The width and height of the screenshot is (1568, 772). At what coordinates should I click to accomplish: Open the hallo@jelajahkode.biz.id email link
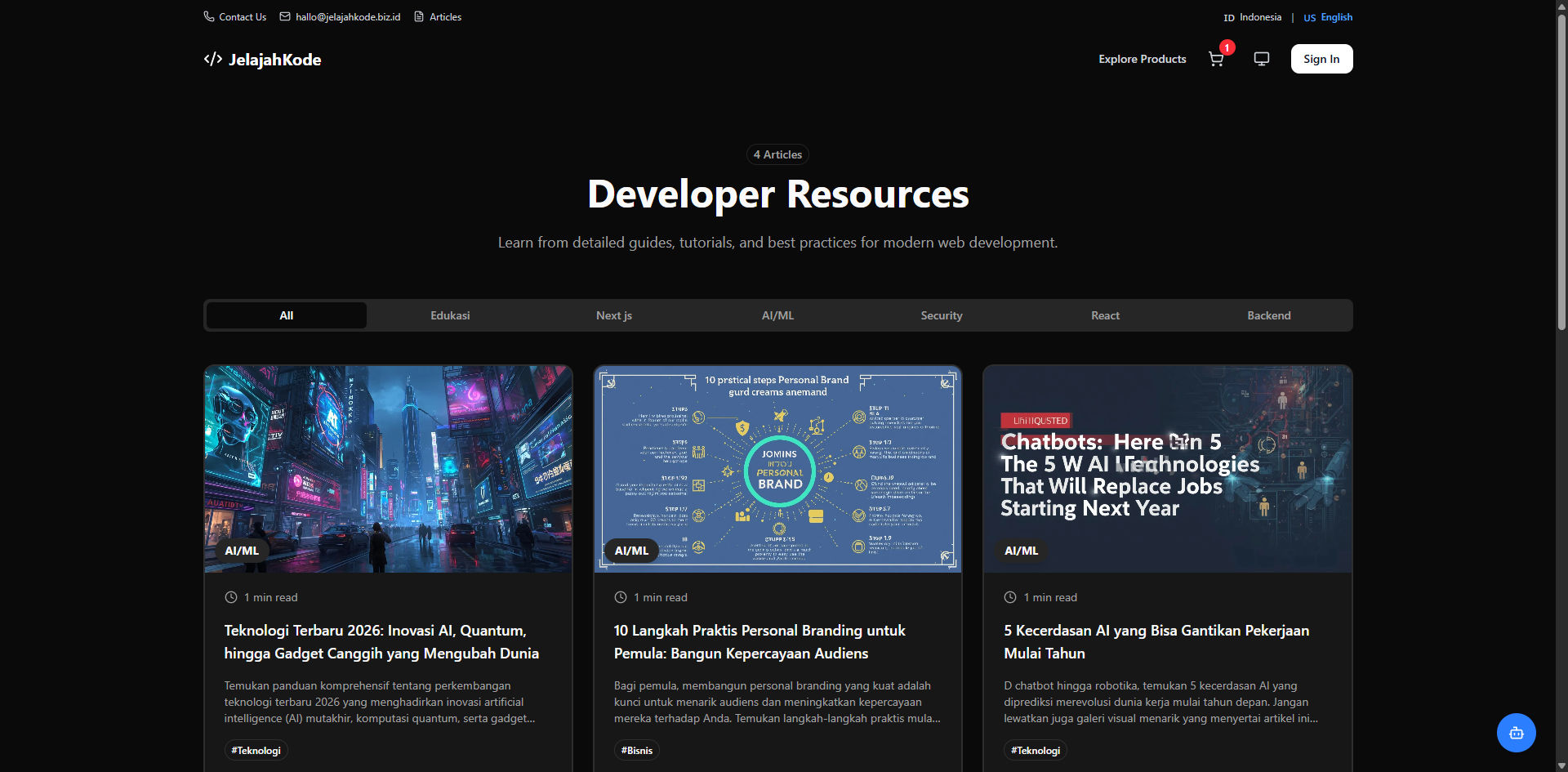349,16
